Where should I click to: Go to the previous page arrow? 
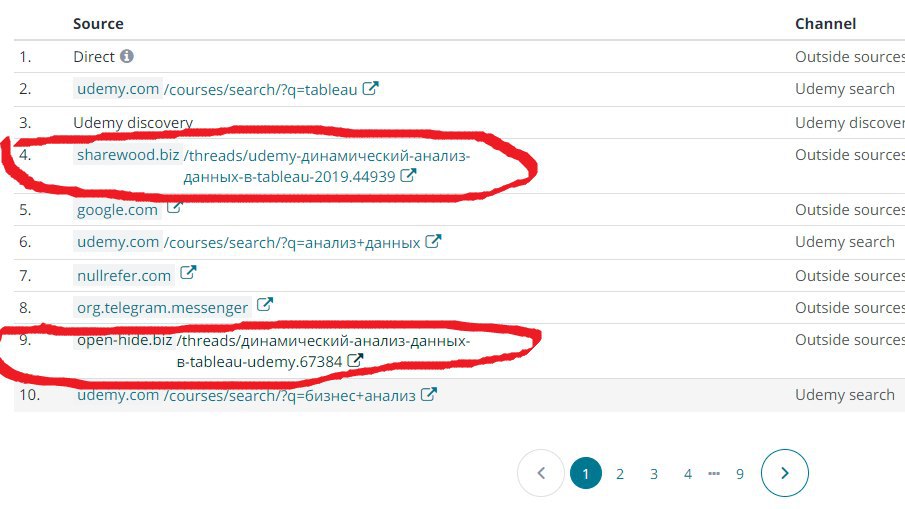click(x=541, y=473)
